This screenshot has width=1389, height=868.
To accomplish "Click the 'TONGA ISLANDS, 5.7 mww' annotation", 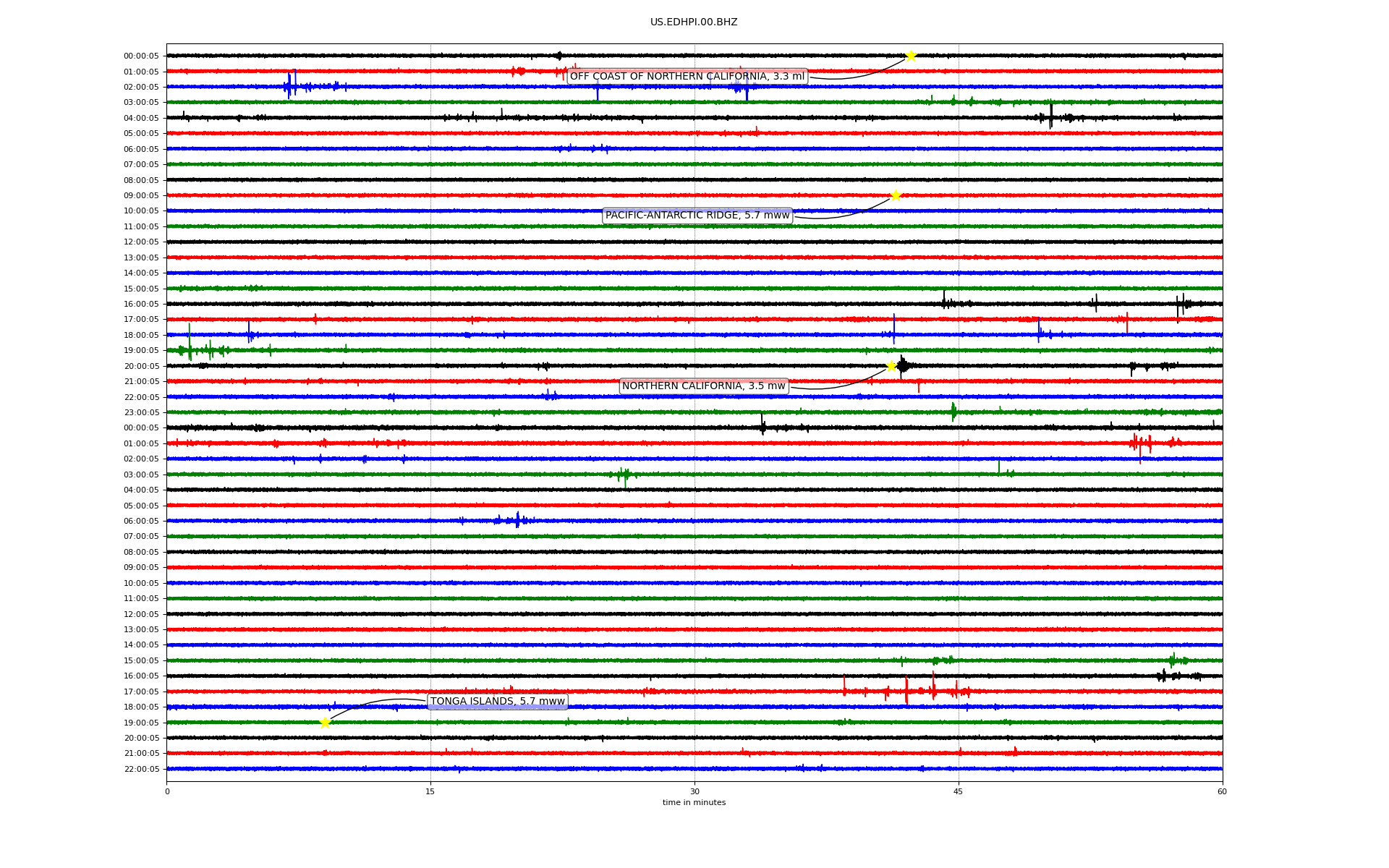I will pyautogui.click(x=497, y=702).
